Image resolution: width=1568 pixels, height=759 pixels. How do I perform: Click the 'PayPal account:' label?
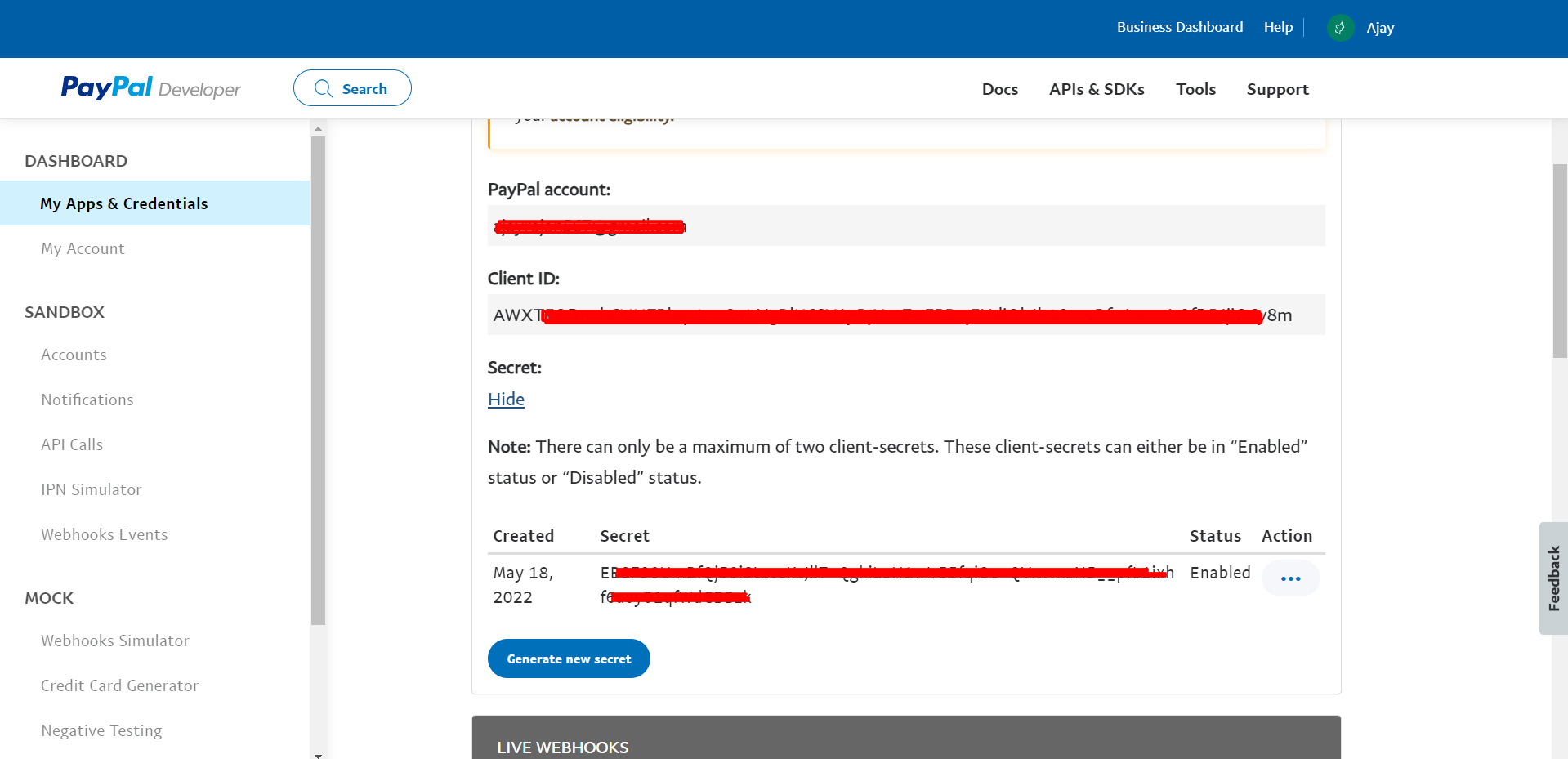549,190
